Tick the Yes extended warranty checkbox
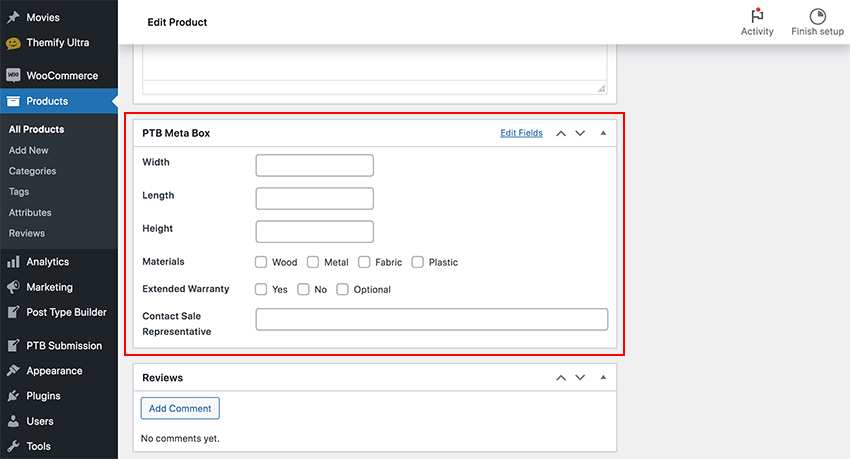Image resolution: width=850 pixels, height=459 pixels. 261,289
